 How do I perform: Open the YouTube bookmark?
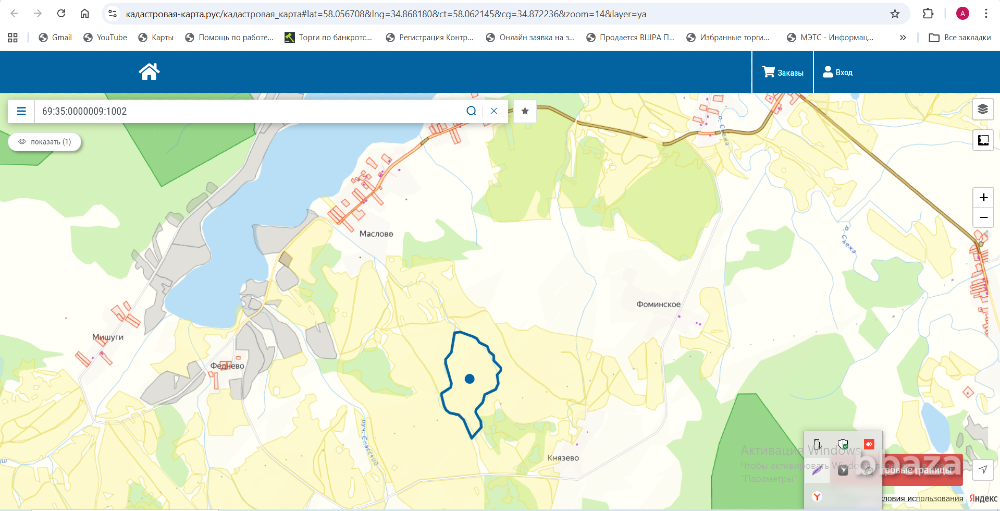click(105, 37)
